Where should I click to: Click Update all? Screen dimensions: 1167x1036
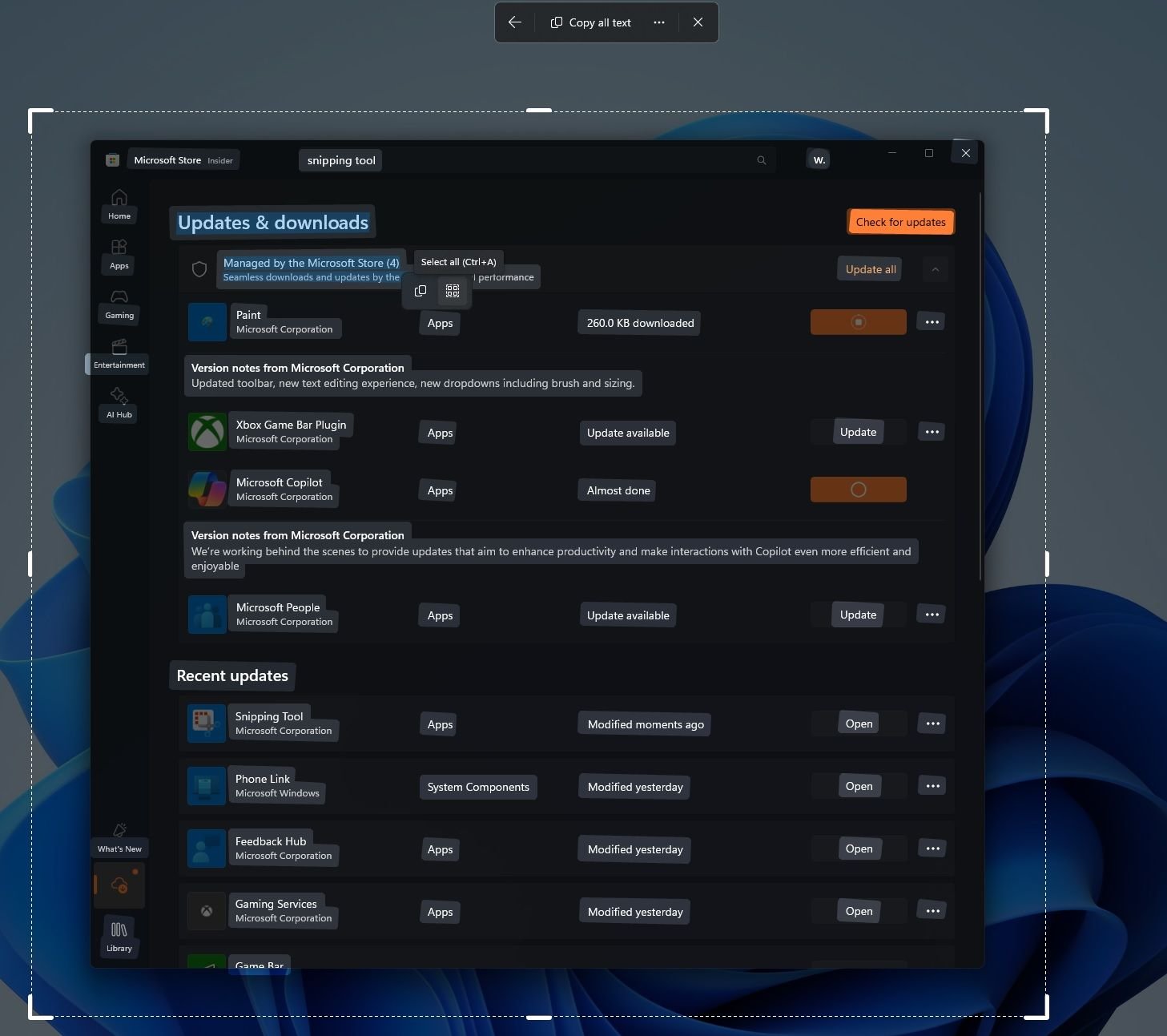click(x=869, y=268)
